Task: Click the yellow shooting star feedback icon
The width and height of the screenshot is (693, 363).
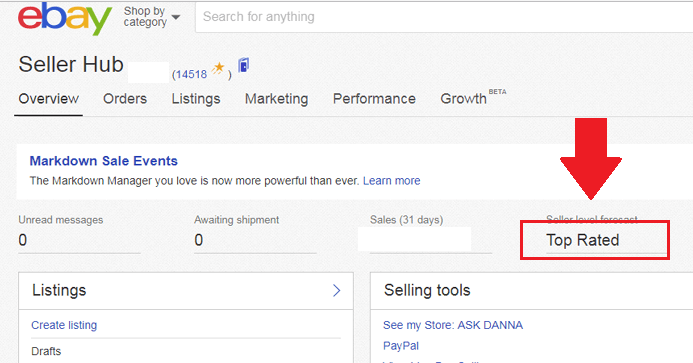Action: tap(218, 69)
